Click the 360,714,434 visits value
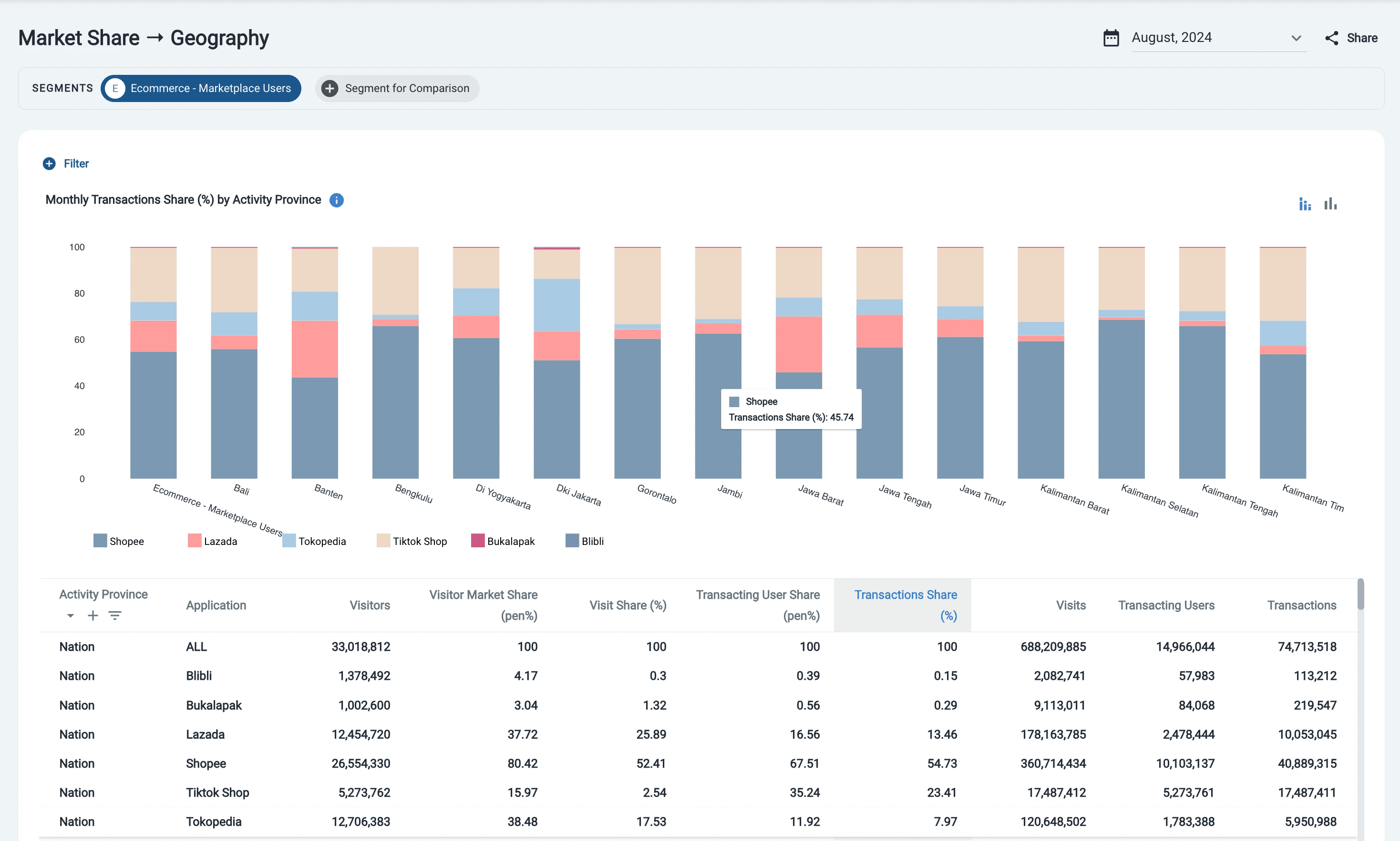The width and height of the screenshot is (1400, 841). point(1053,763)
